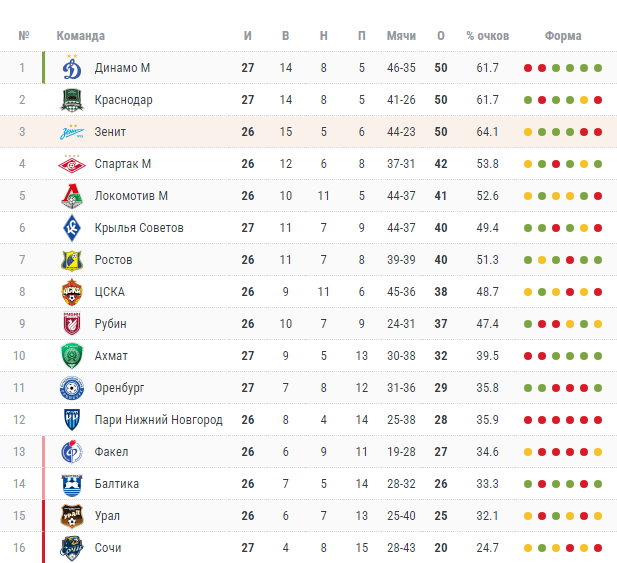This screenshot has width=617, height=563.
Task: Open the Пари Нижний Новгород team link
Action: tap(158, 420)
